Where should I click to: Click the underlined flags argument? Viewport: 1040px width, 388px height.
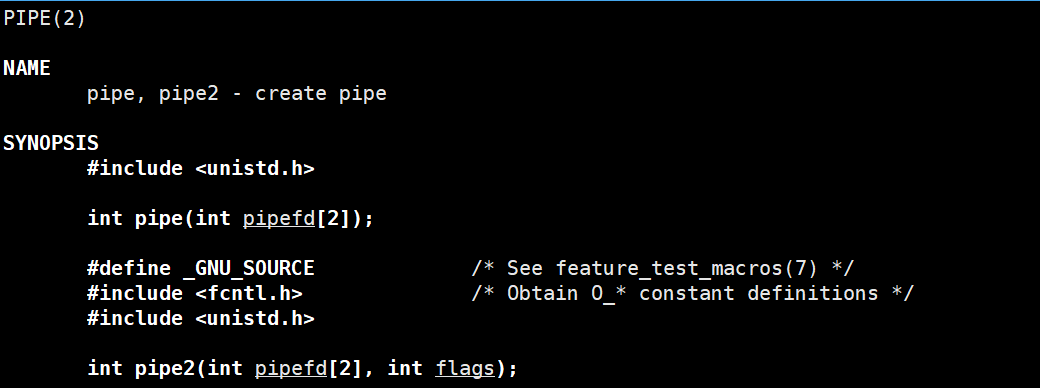(465, 368)
